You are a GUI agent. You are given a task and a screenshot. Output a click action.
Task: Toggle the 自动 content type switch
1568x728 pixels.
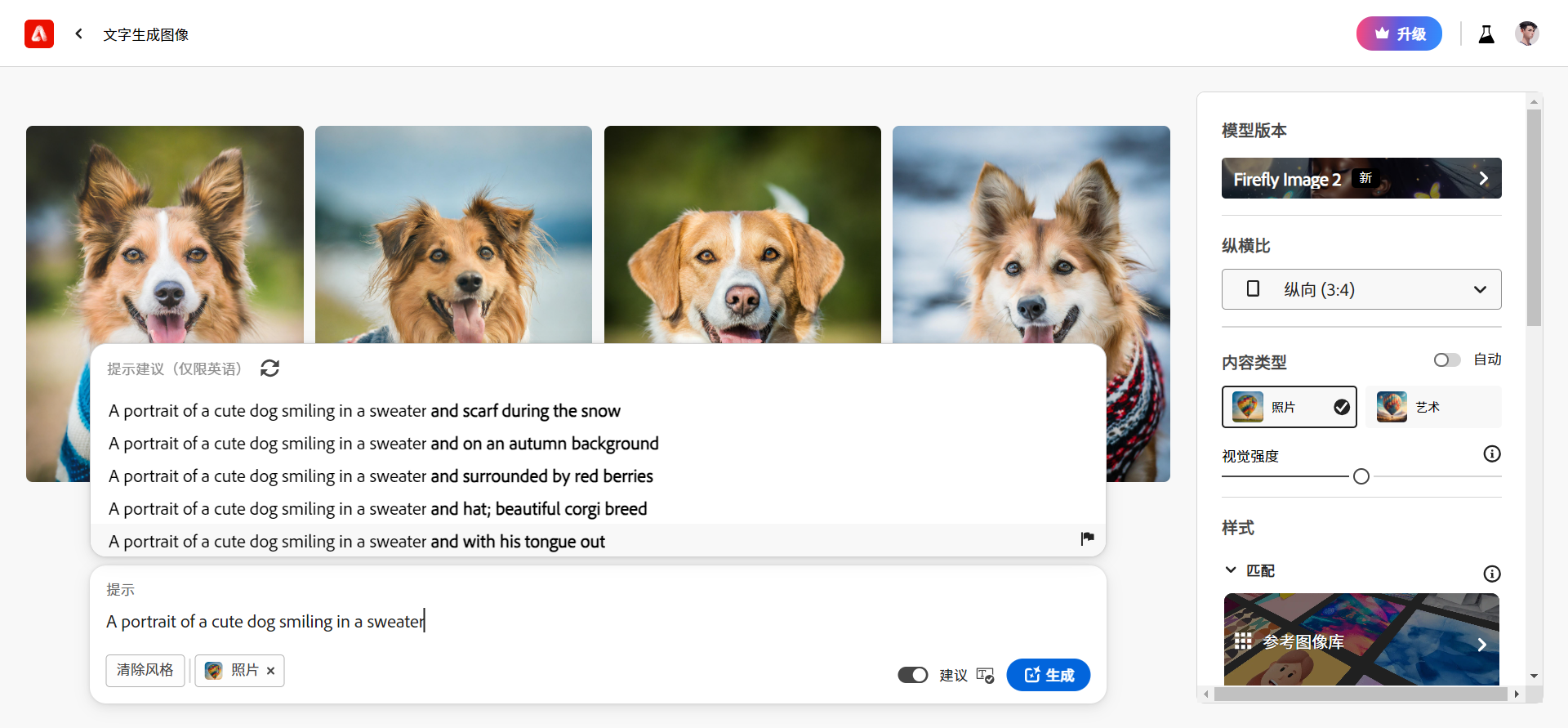[x=1446, y=360]
